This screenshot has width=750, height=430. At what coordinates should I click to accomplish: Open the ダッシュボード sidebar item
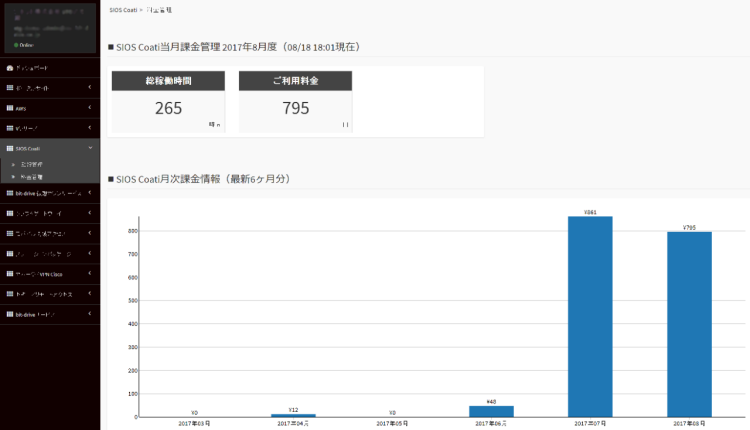coord(50,68)
